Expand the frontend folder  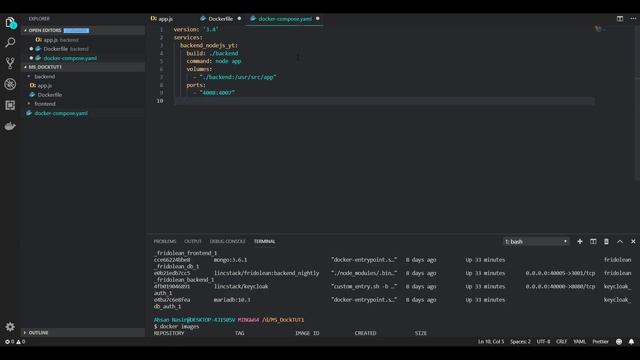coord(45,104)
